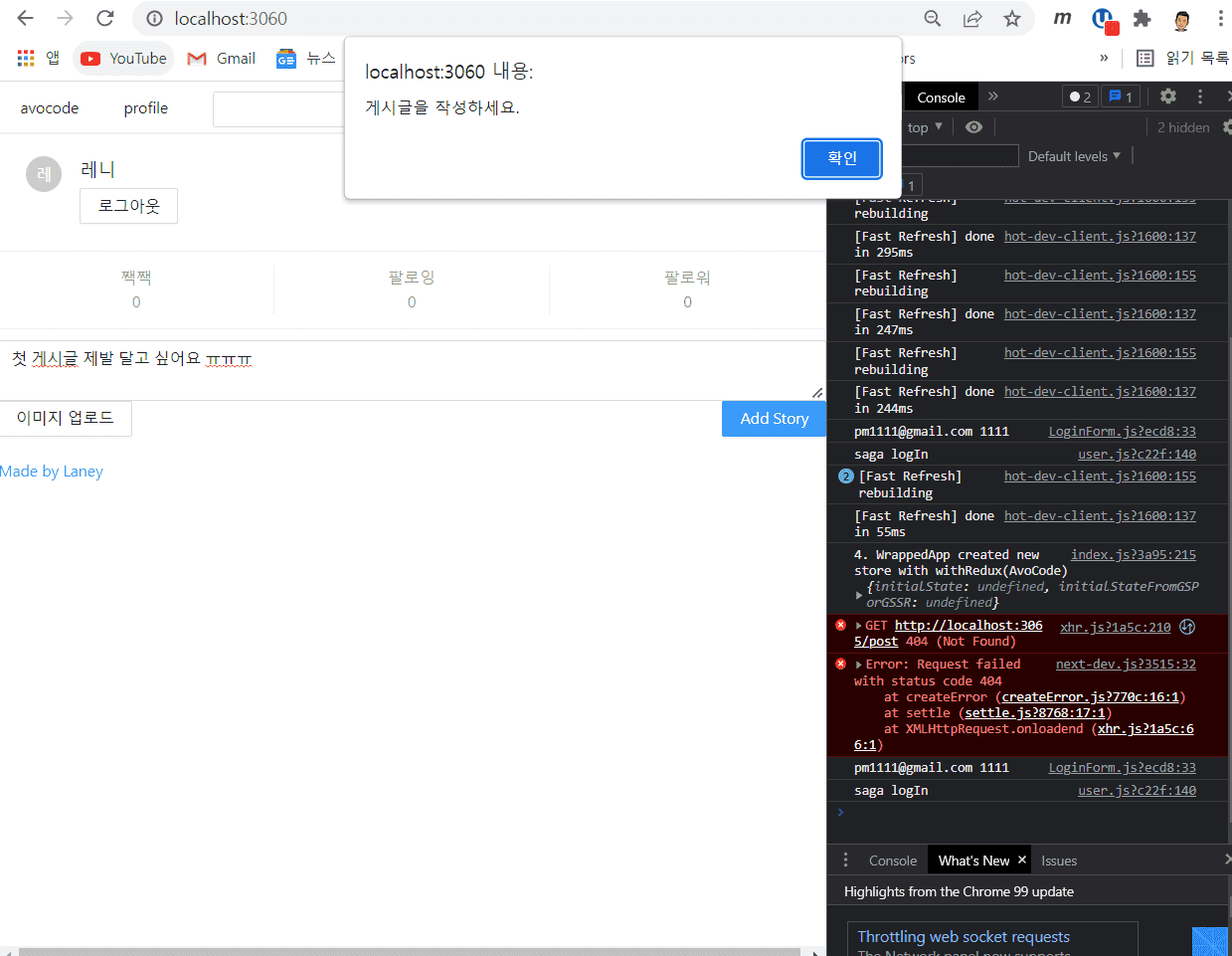
Task: Select the What's New drawer tab
Action: pos(972,860)
